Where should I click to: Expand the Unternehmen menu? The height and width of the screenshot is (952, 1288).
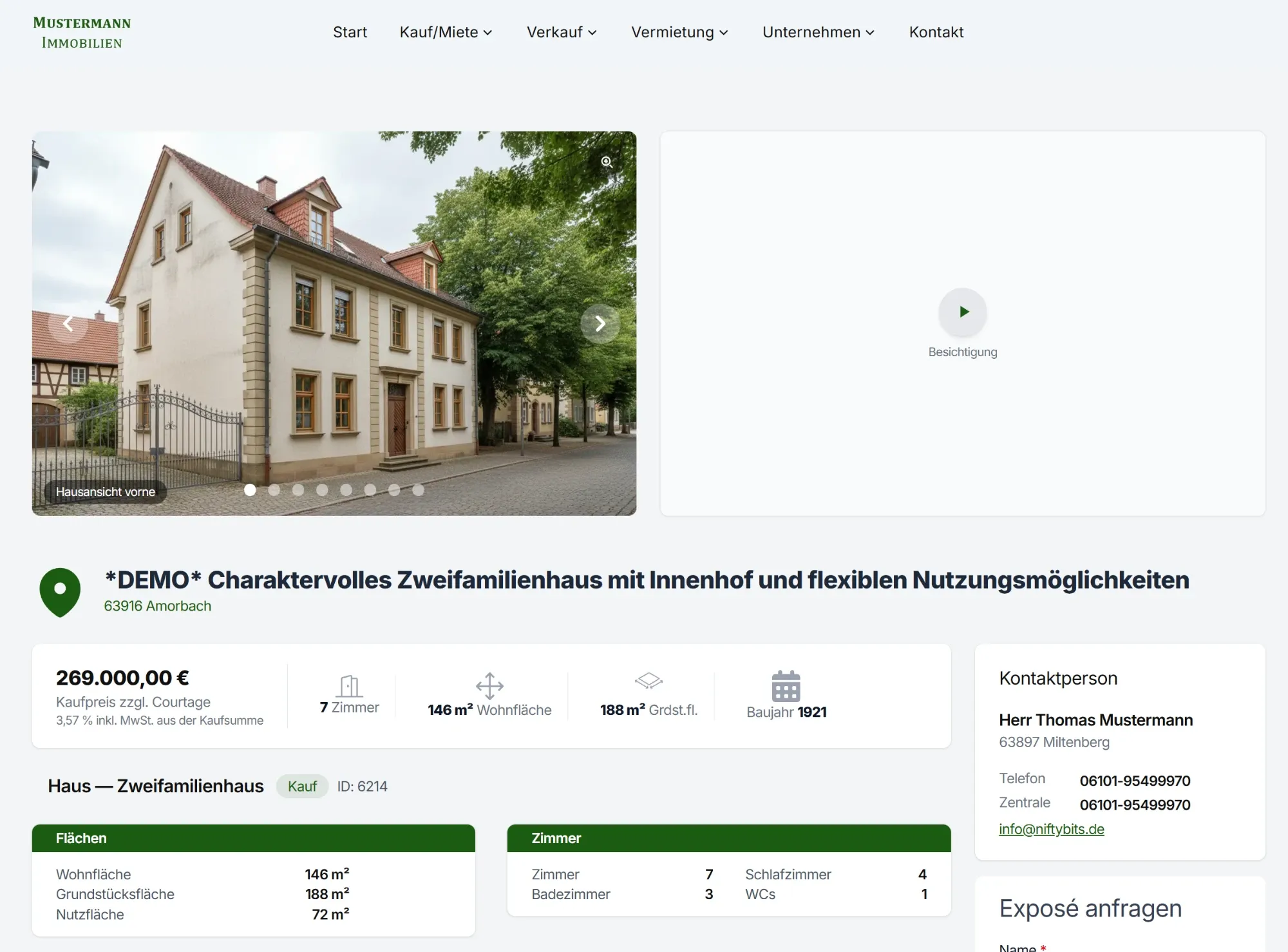pyautogui.click(x=818, y=32)
